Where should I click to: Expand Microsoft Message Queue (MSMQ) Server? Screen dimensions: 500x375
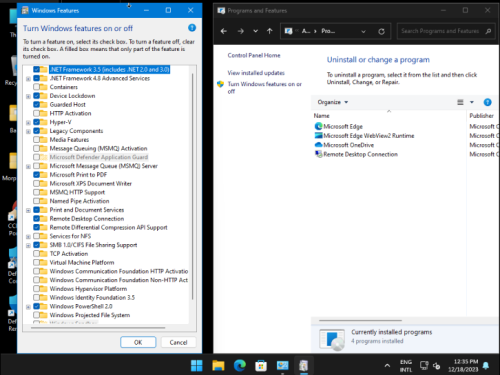click(28, 166)
